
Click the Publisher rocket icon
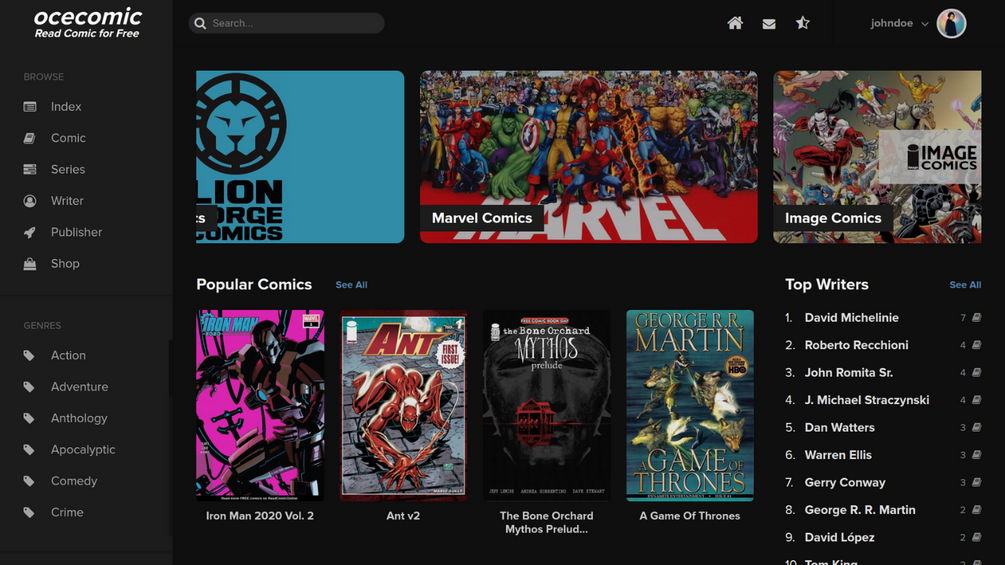[x=29, y=232]
